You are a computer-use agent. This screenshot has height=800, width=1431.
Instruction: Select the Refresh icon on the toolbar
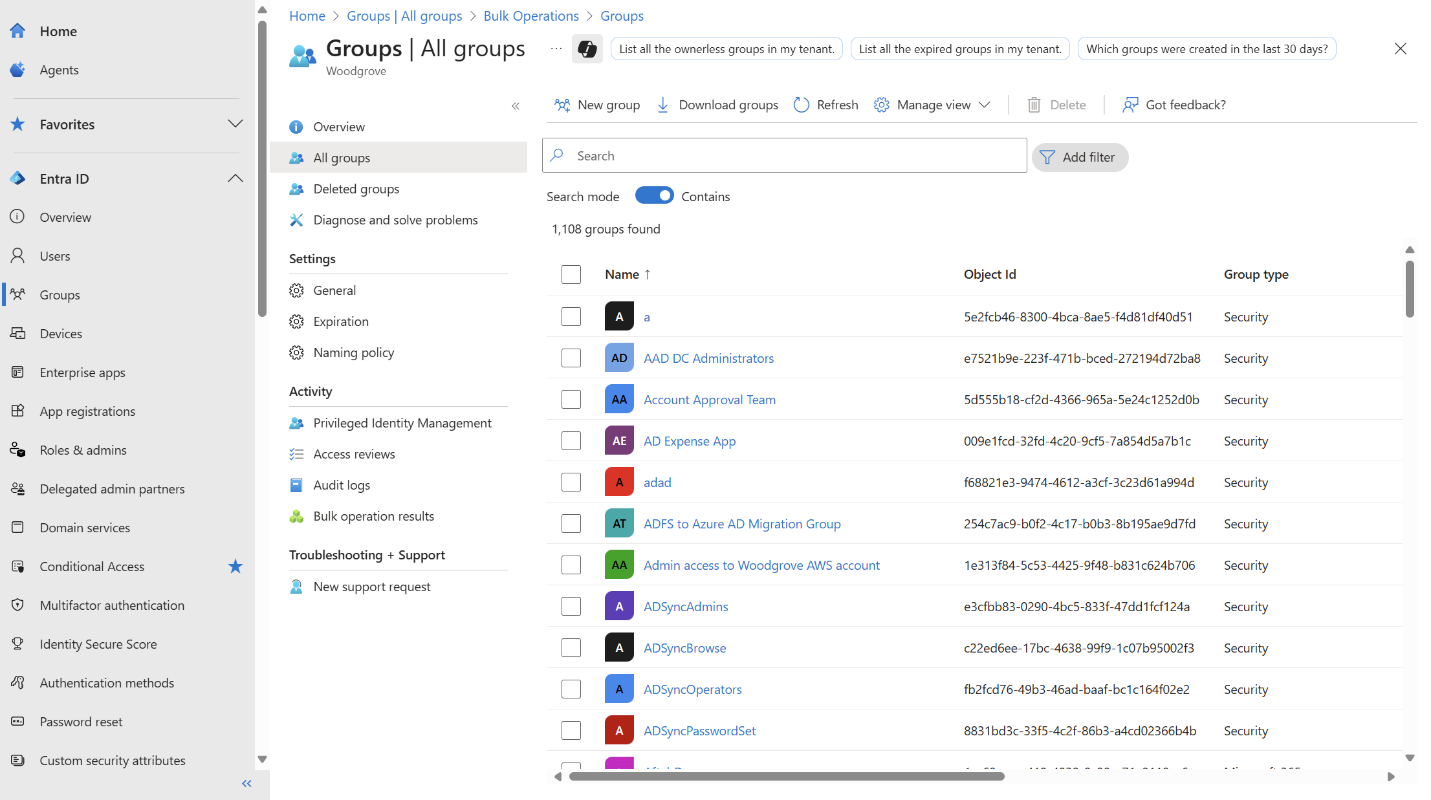point(801,104)
